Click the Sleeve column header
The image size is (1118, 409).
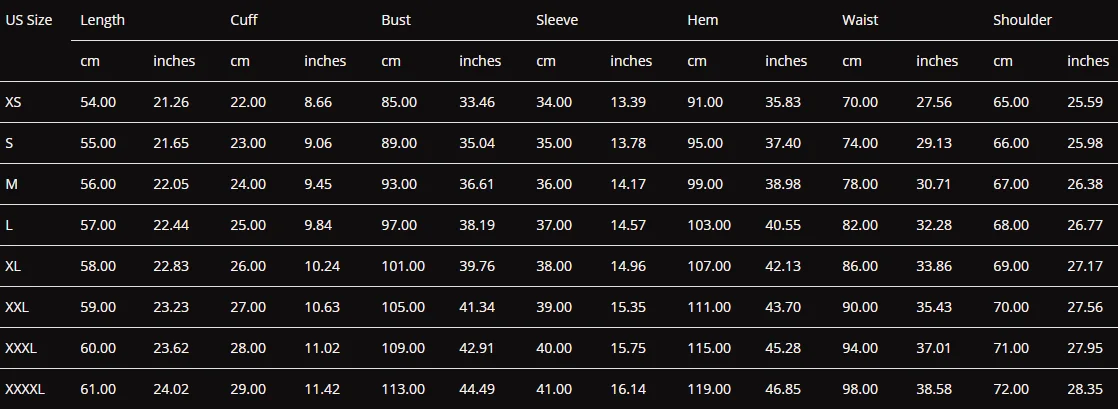coord(557,20)
